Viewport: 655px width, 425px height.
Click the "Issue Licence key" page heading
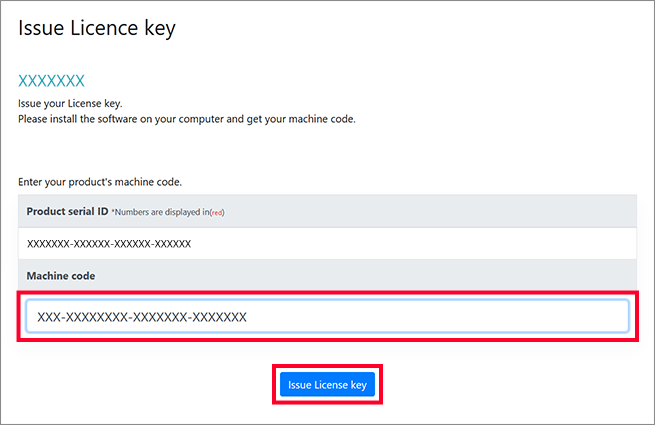click(x=97, y=28)
